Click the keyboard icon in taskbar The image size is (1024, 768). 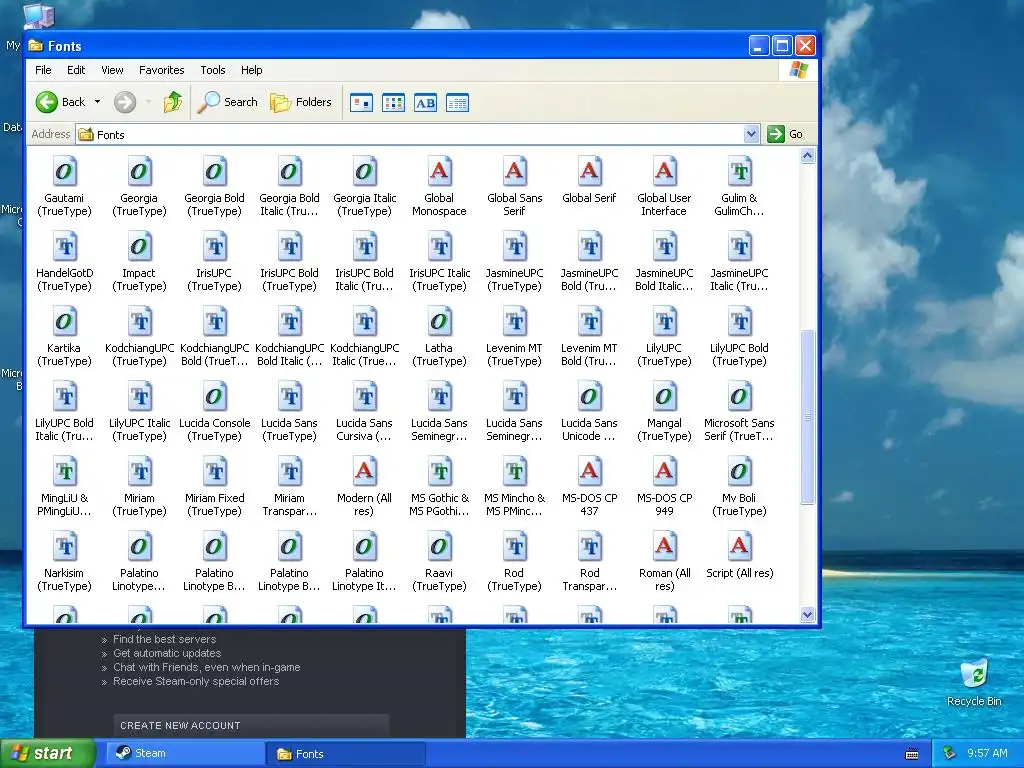tap(912, 754)
